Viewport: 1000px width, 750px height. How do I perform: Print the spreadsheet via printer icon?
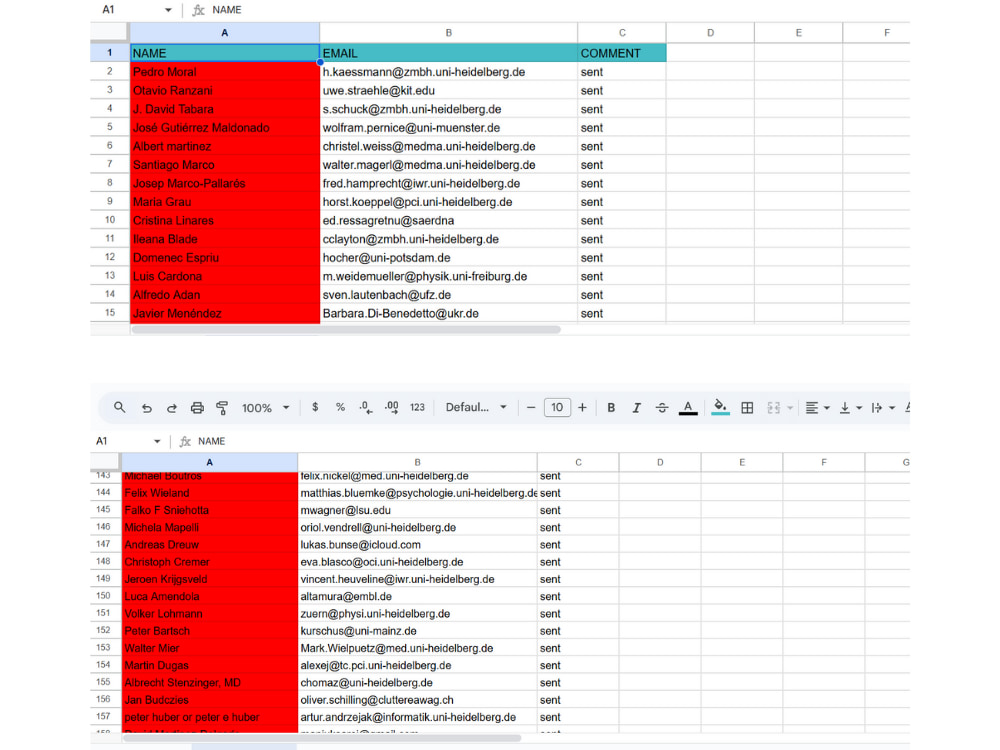(x=197, y=408)
